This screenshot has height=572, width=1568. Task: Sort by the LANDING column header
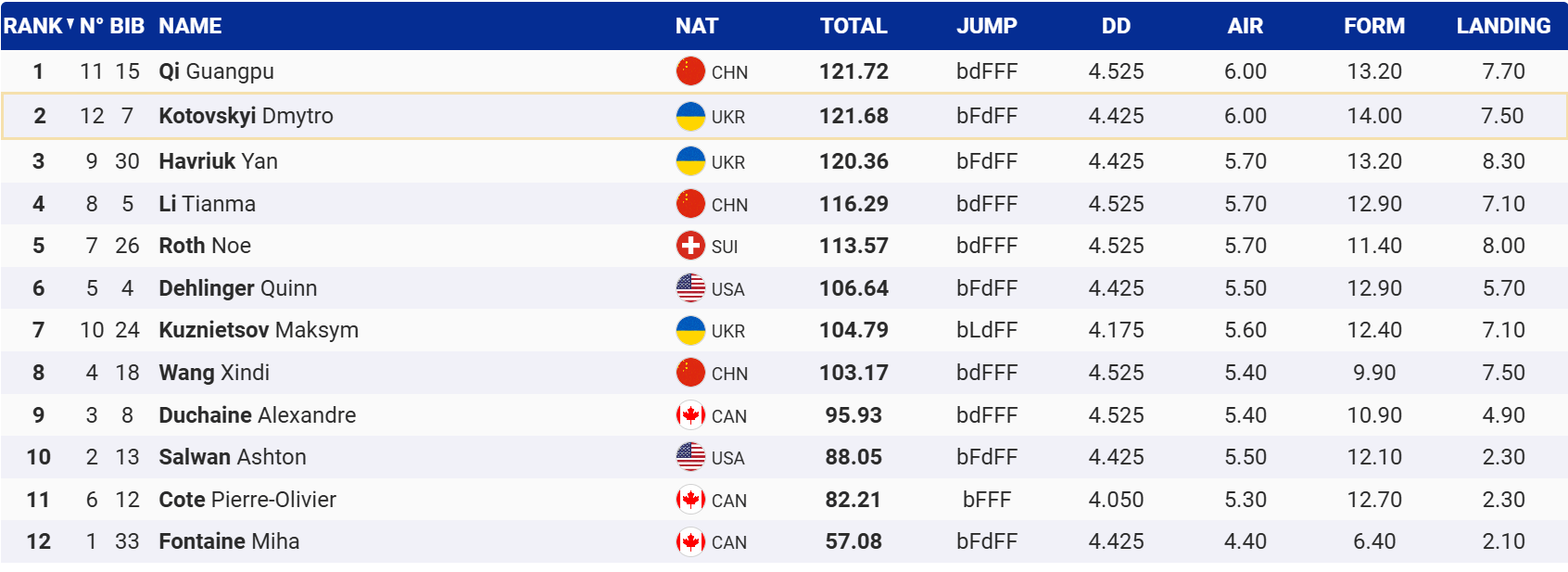point(1503,26)
